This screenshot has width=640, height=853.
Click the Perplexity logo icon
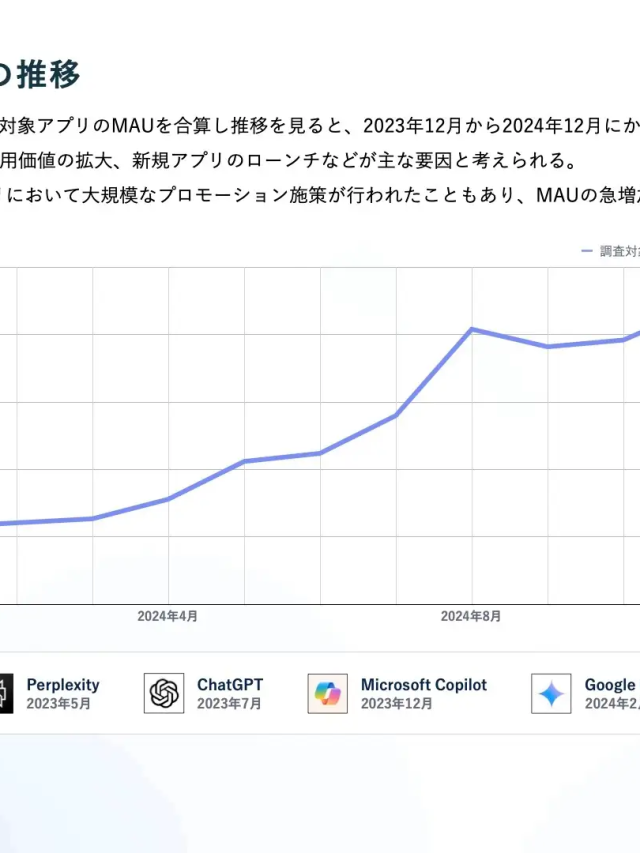(6, 693)
